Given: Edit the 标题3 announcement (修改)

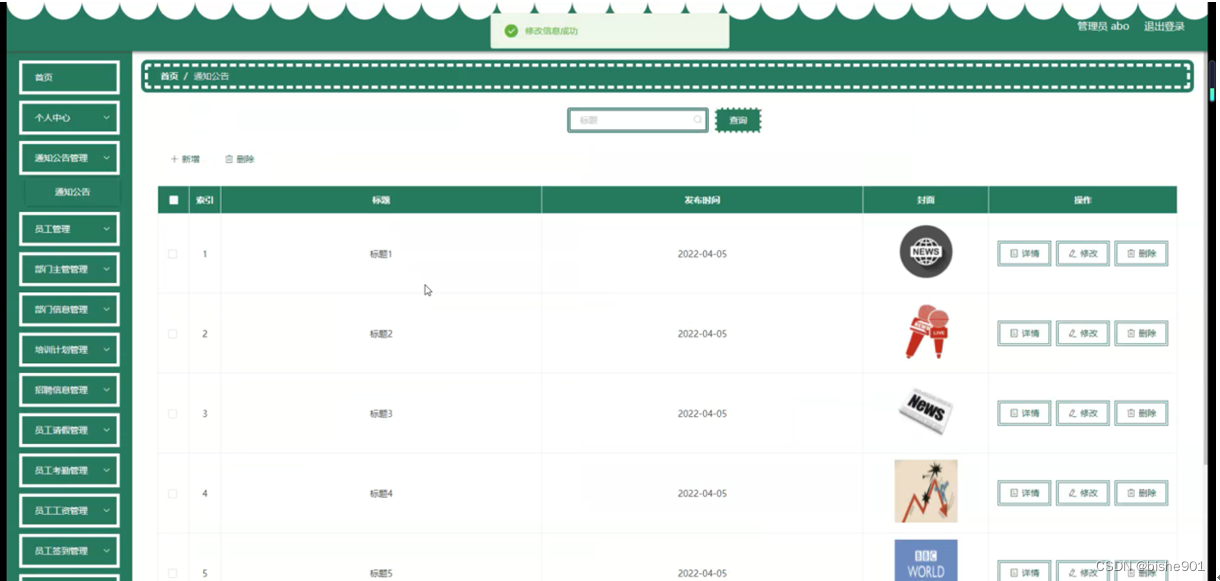Looking at the screenshot, I should [1083, 413].
